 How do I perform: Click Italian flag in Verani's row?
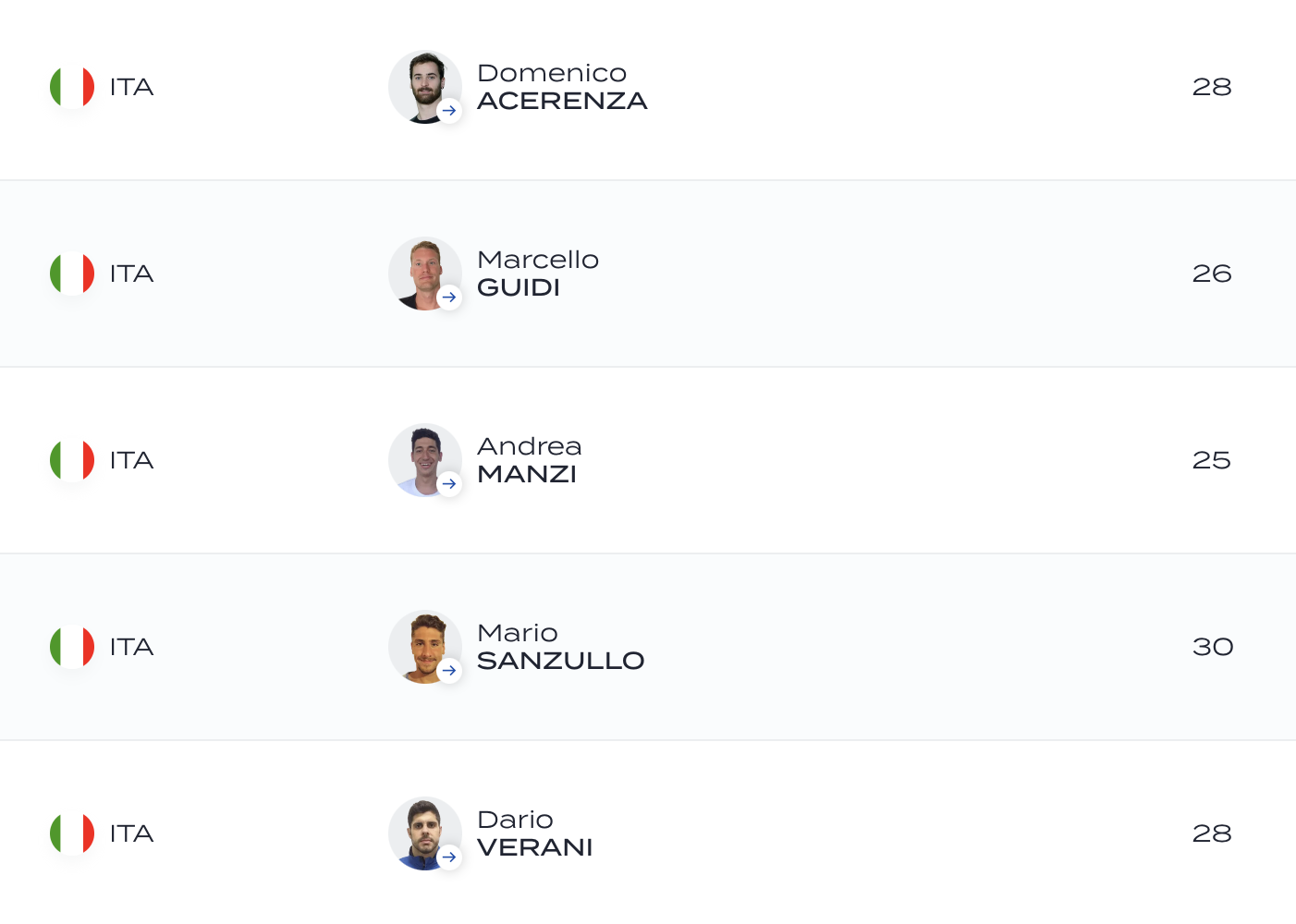point(72,833)
